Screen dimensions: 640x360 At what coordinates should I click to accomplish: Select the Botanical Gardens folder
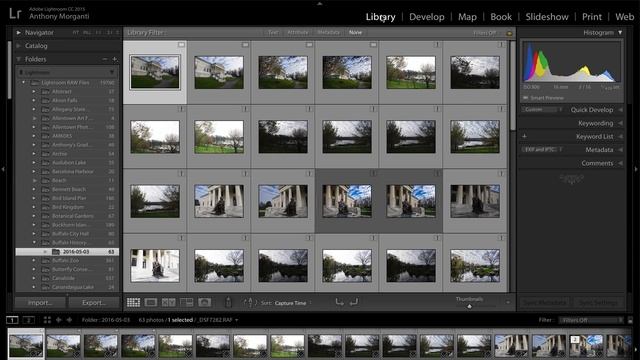73,216
